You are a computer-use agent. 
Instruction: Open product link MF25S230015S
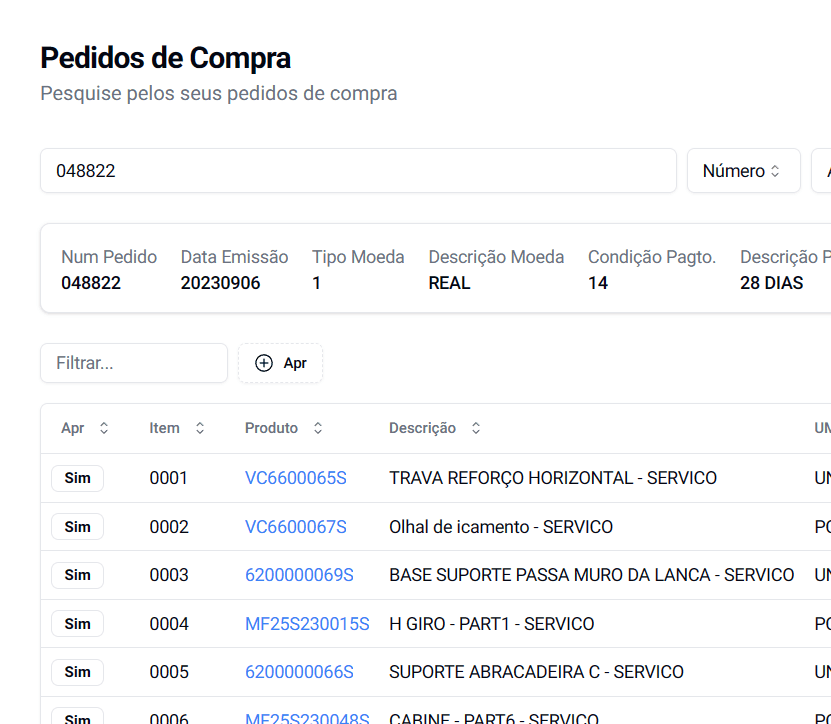[x=307, y=623]
